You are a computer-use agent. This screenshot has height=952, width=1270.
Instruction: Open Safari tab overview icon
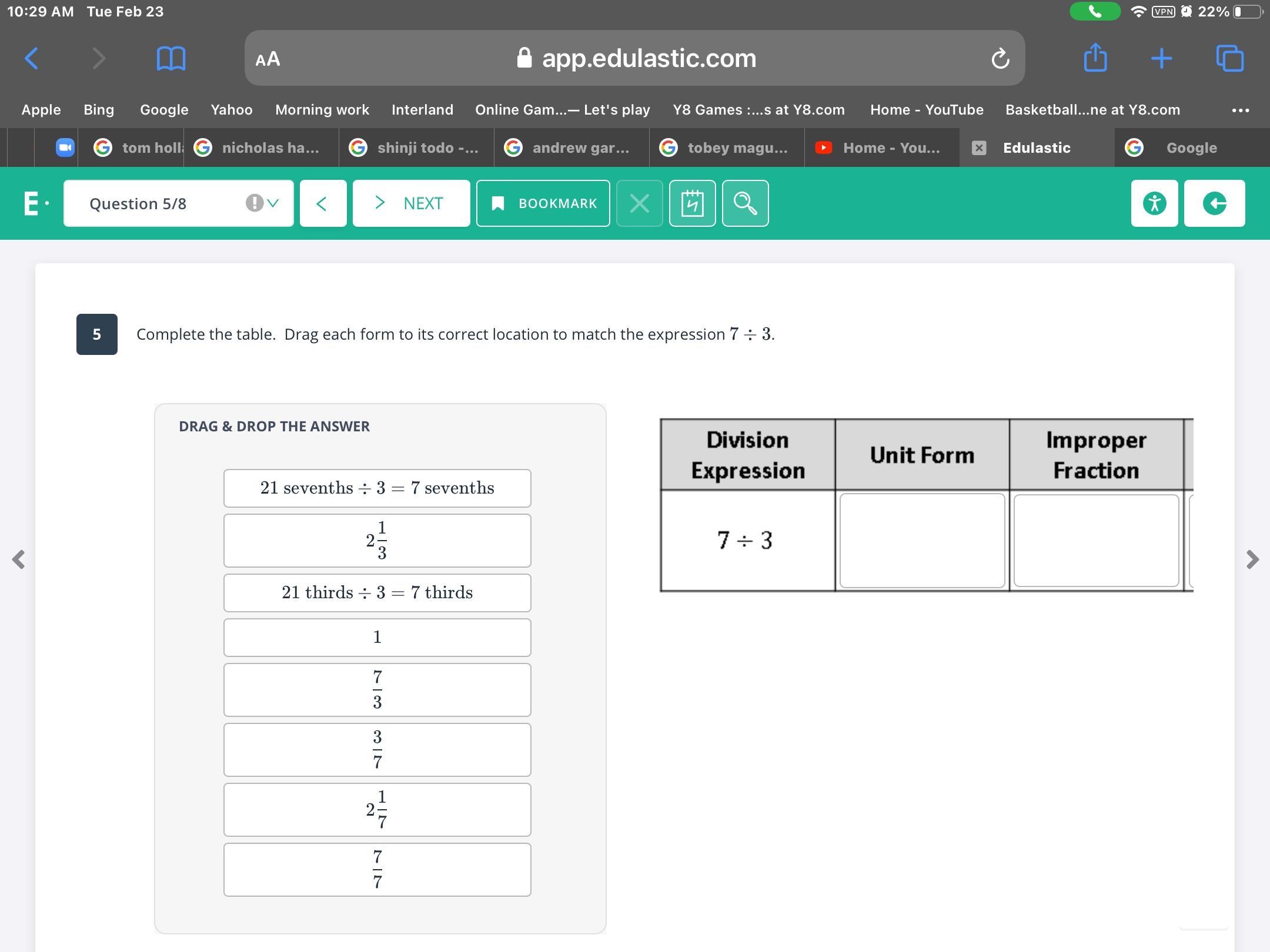1229,58
